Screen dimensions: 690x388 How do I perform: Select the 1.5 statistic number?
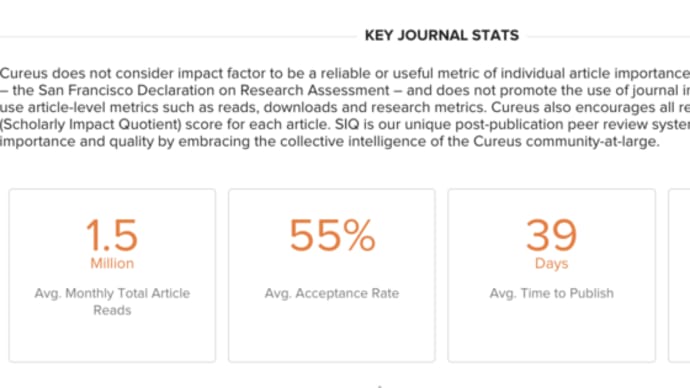tap(112, 236)
